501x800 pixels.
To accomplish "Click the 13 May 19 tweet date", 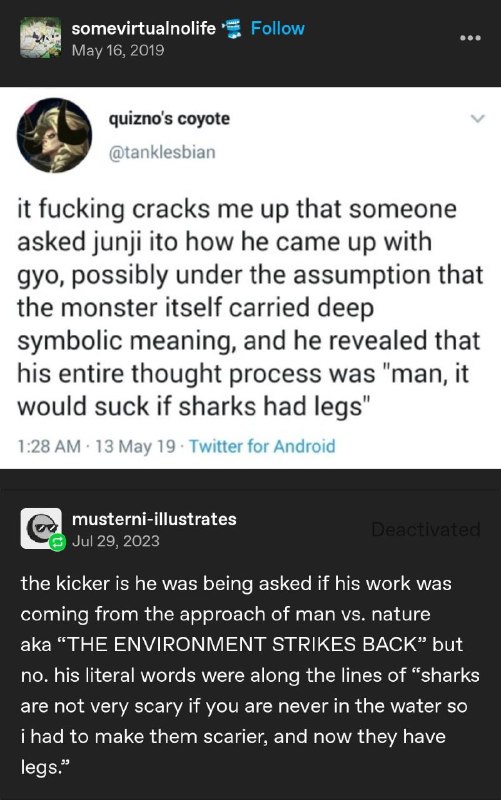I will tap(135, 446).
